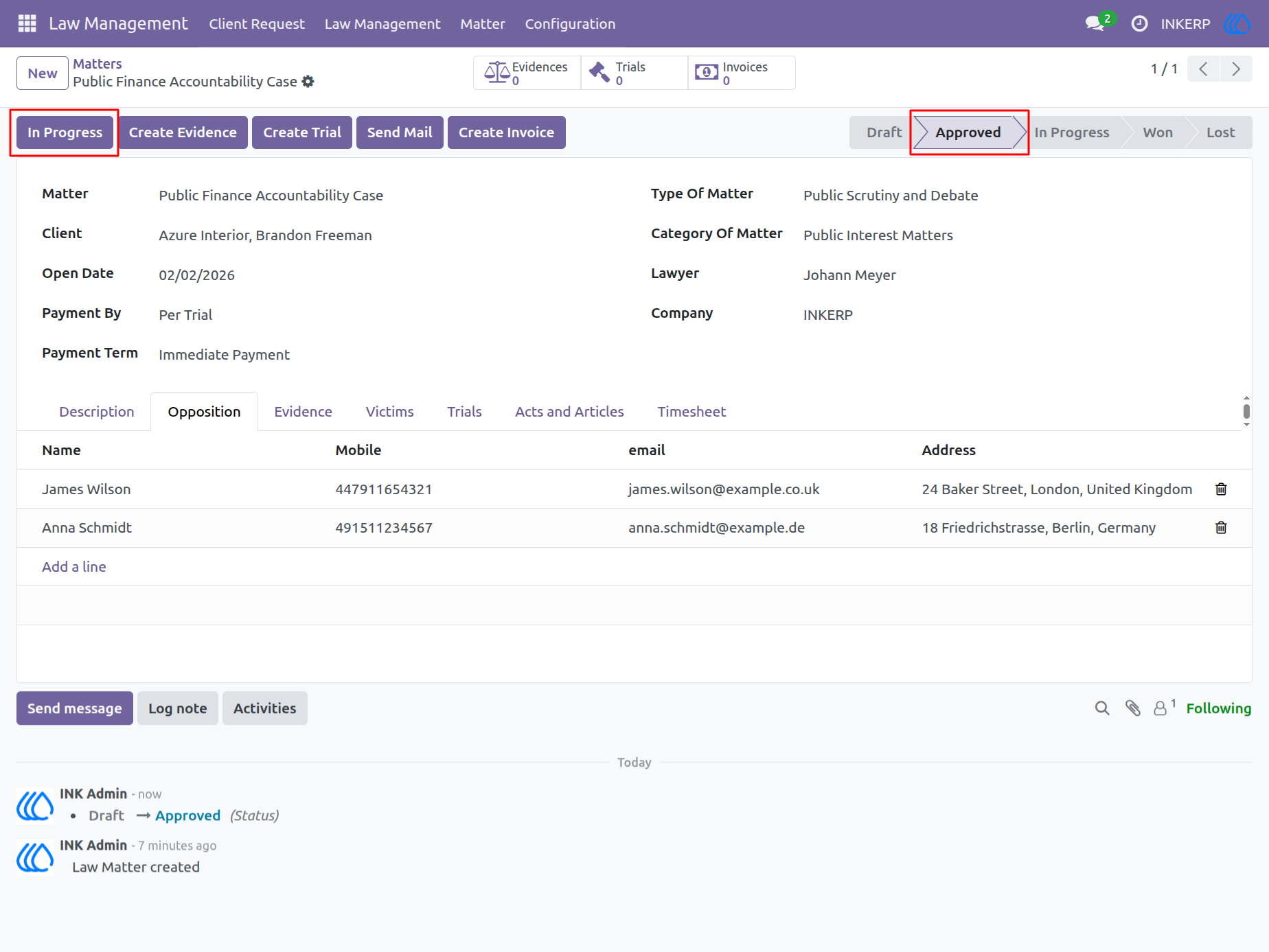
Task: Open Invoices smart button
Action: click(x=742, y=73)
